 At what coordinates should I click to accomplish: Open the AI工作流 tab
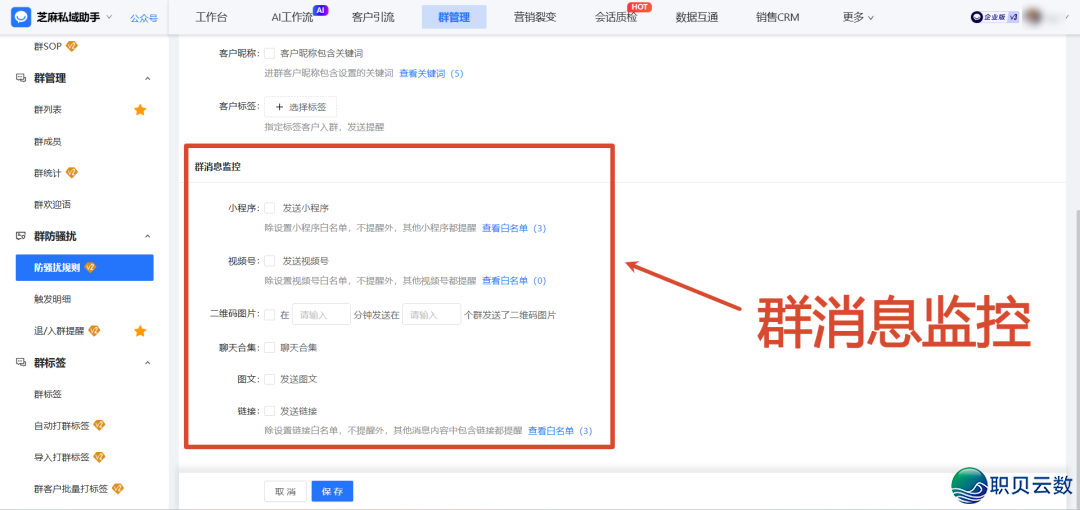pos(292,18)
